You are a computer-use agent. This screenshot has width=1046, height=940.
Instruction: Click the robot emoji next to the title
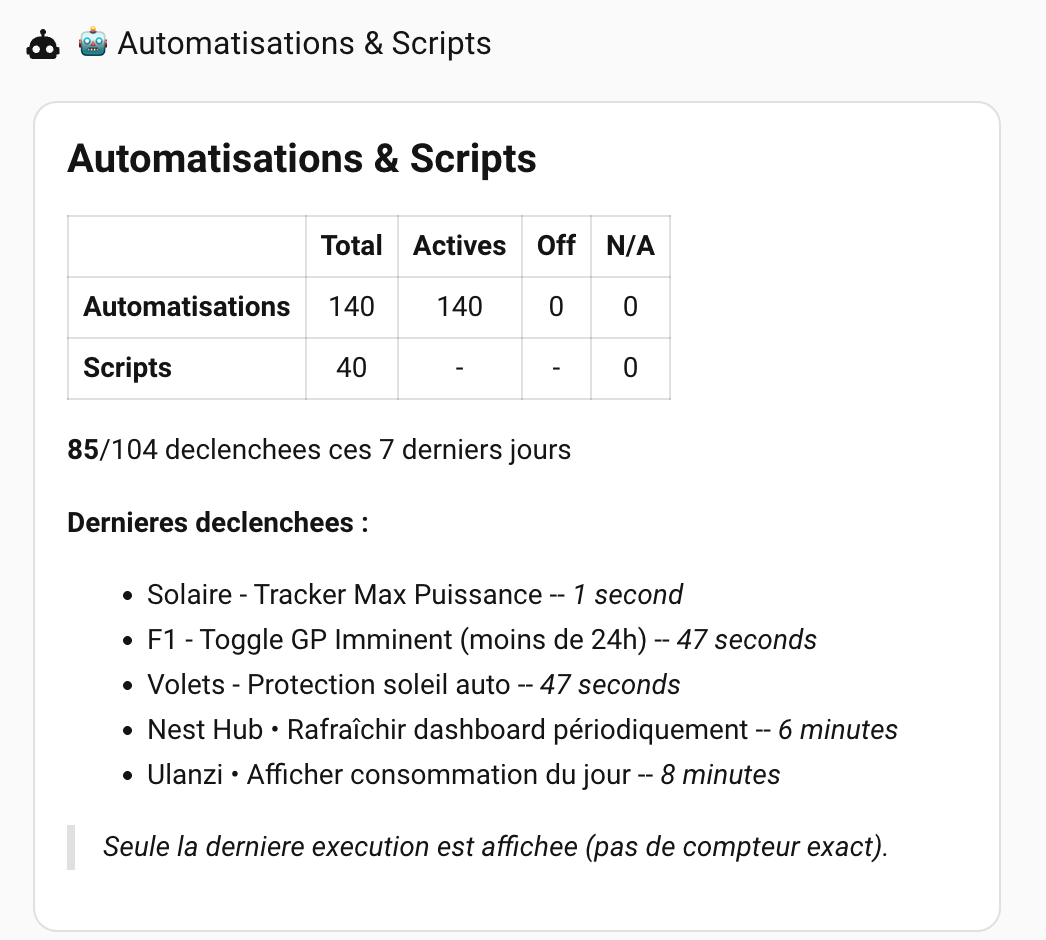point(90,42)
